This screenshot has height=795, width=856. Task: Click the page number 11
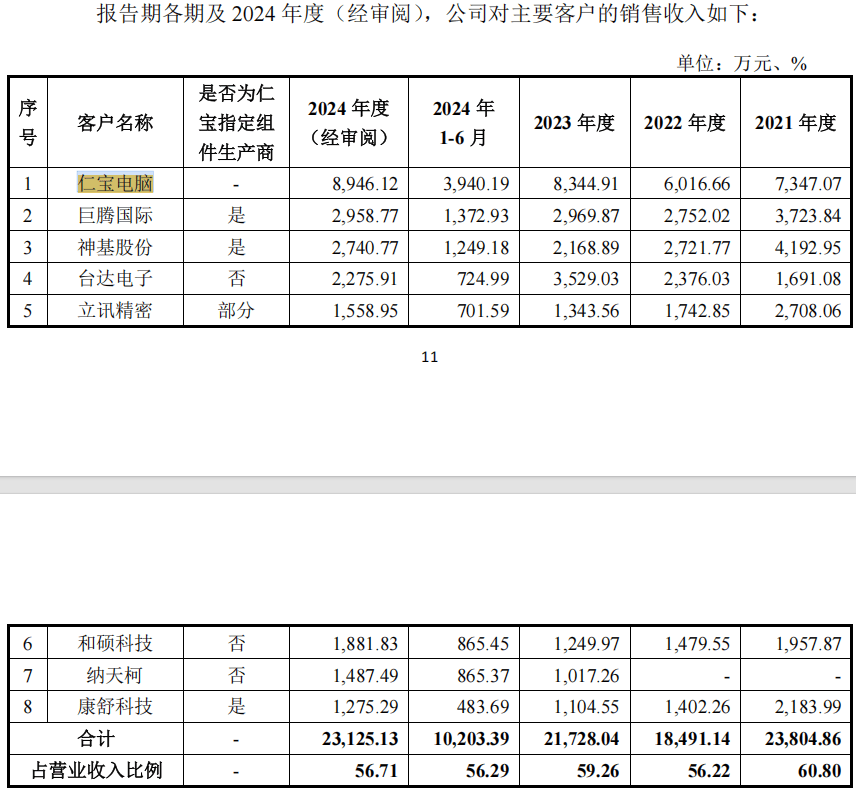pos(430,357)
